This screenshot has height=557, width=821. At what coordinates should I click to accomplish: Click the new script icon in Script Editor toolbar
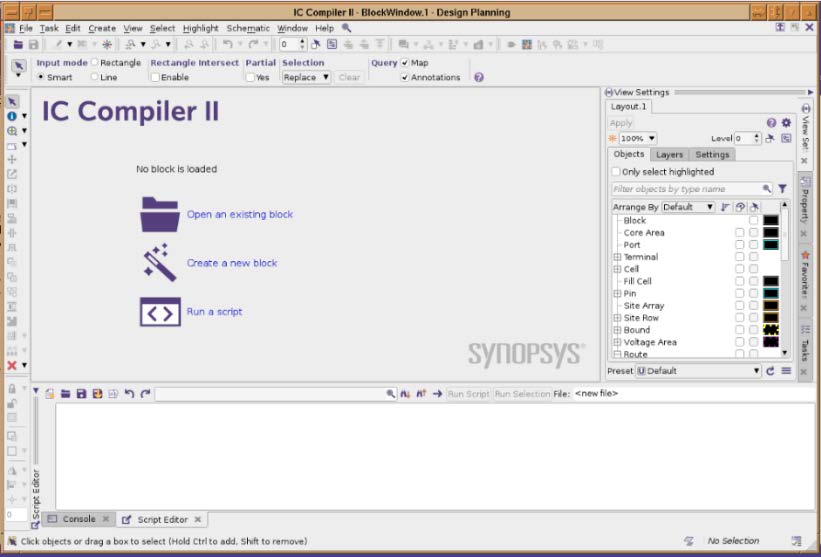coord(50,394)
